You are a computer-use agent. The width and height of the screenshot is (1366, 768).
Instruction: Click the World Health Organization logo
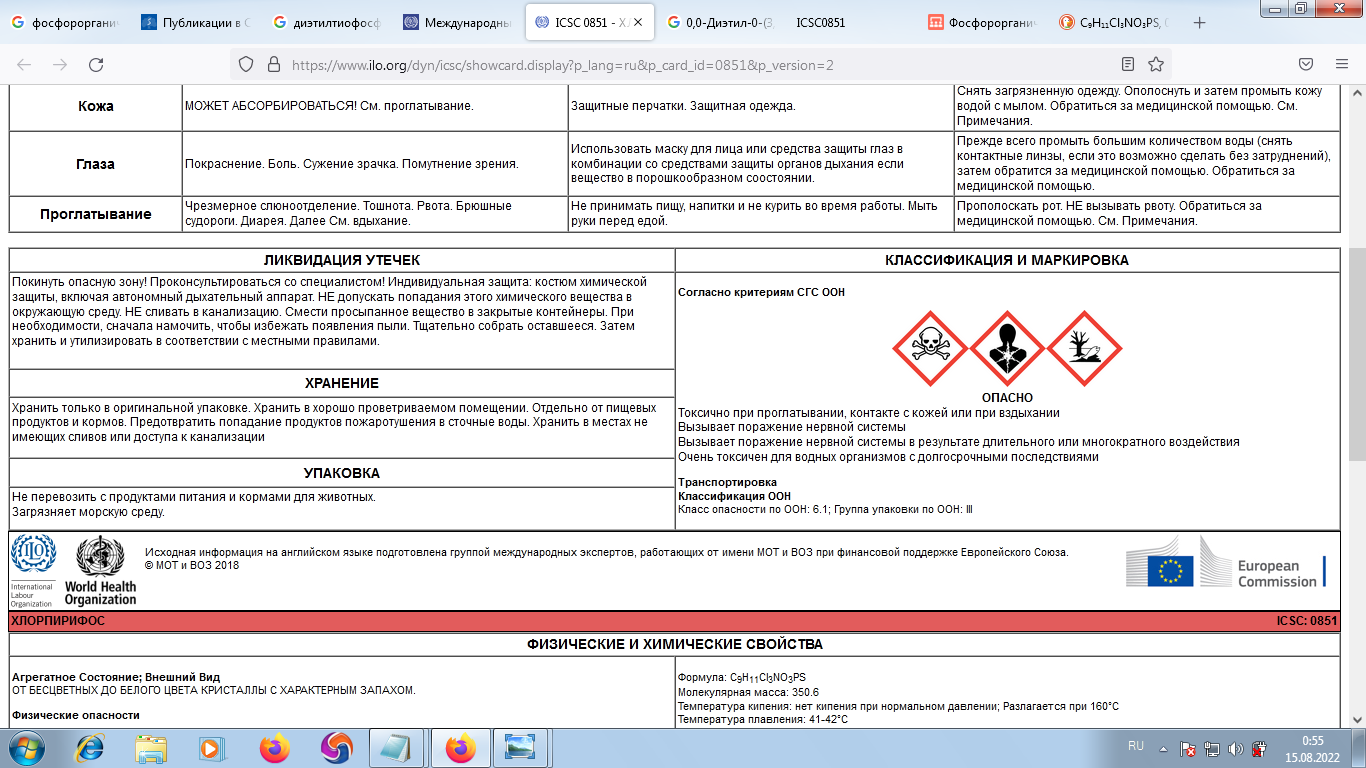100,572
